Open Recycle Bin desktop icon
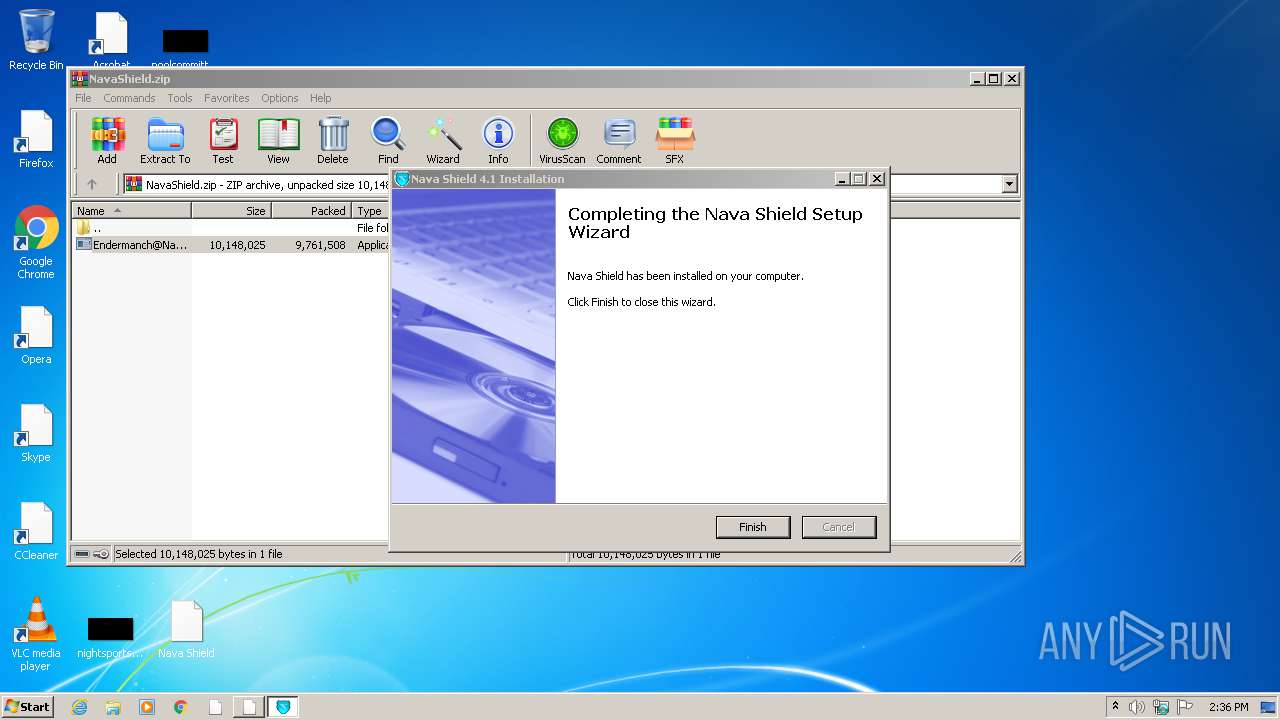Viewport: 1280px width, 720px height. (x=36, y=40)
